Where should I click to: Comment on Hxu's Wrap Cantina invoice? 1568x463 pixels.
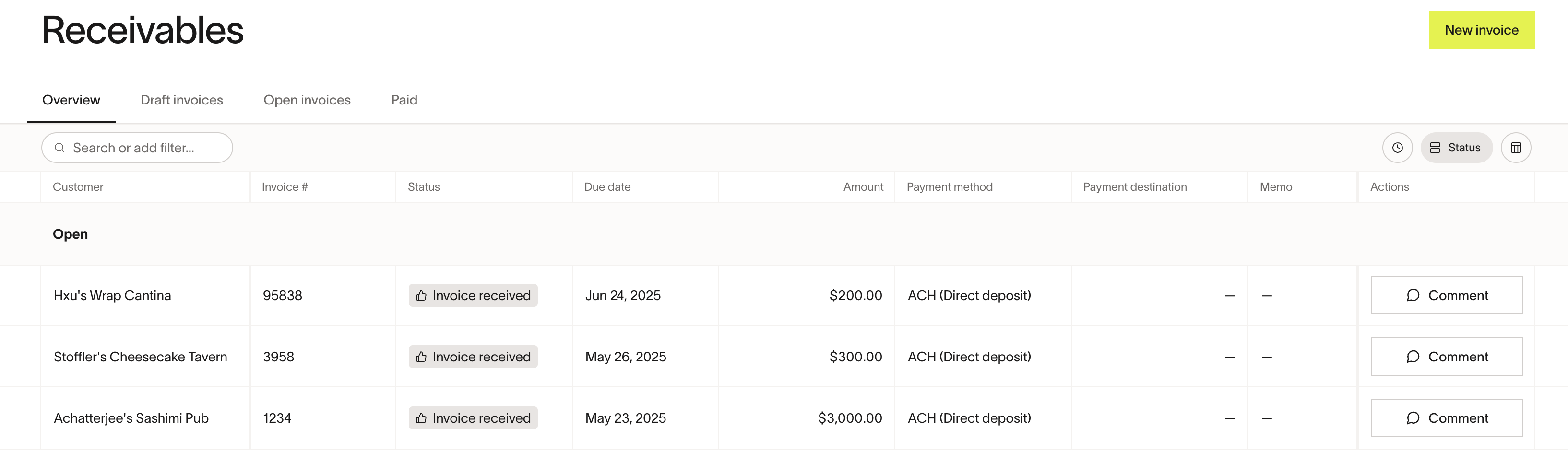tap(1446, 296)
